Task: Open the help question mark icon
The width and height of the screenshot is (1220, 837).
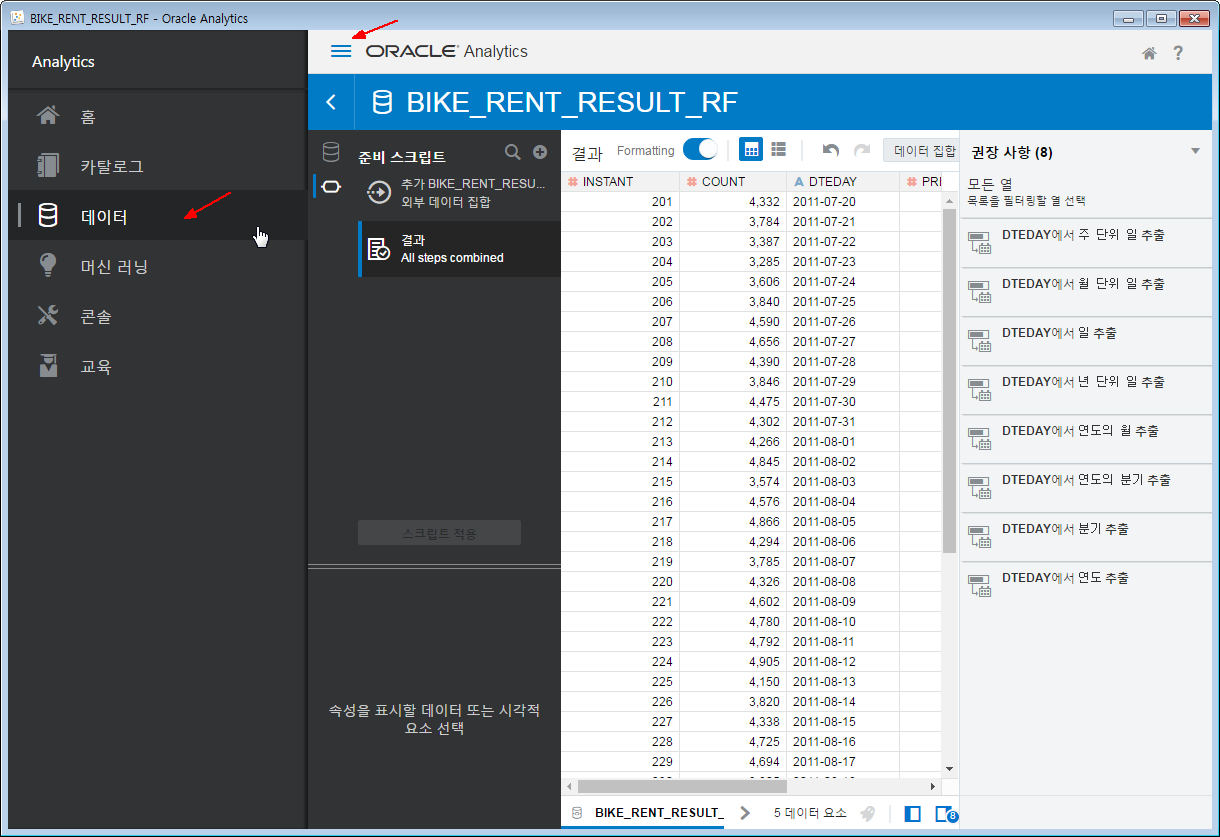Action: pos(1179,53)
